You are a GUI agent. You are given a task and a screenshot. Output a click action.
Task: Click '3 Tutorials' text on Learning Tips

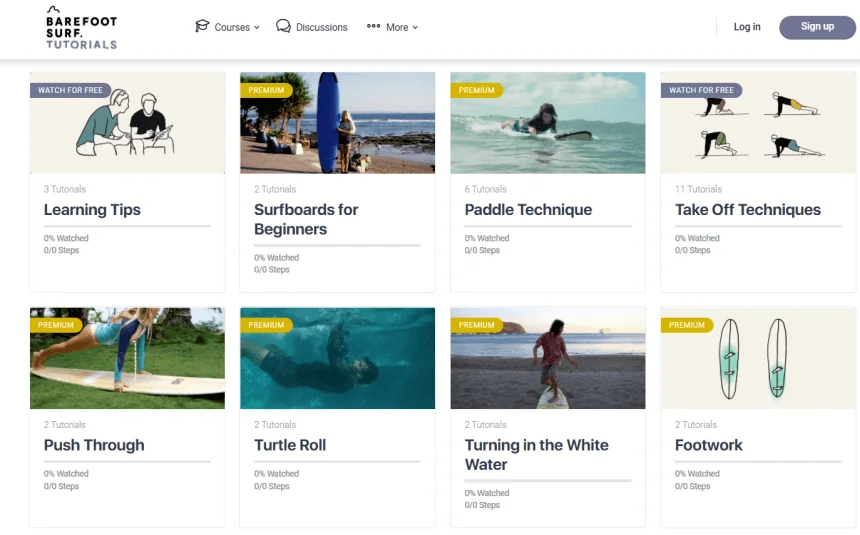point(65,189)
